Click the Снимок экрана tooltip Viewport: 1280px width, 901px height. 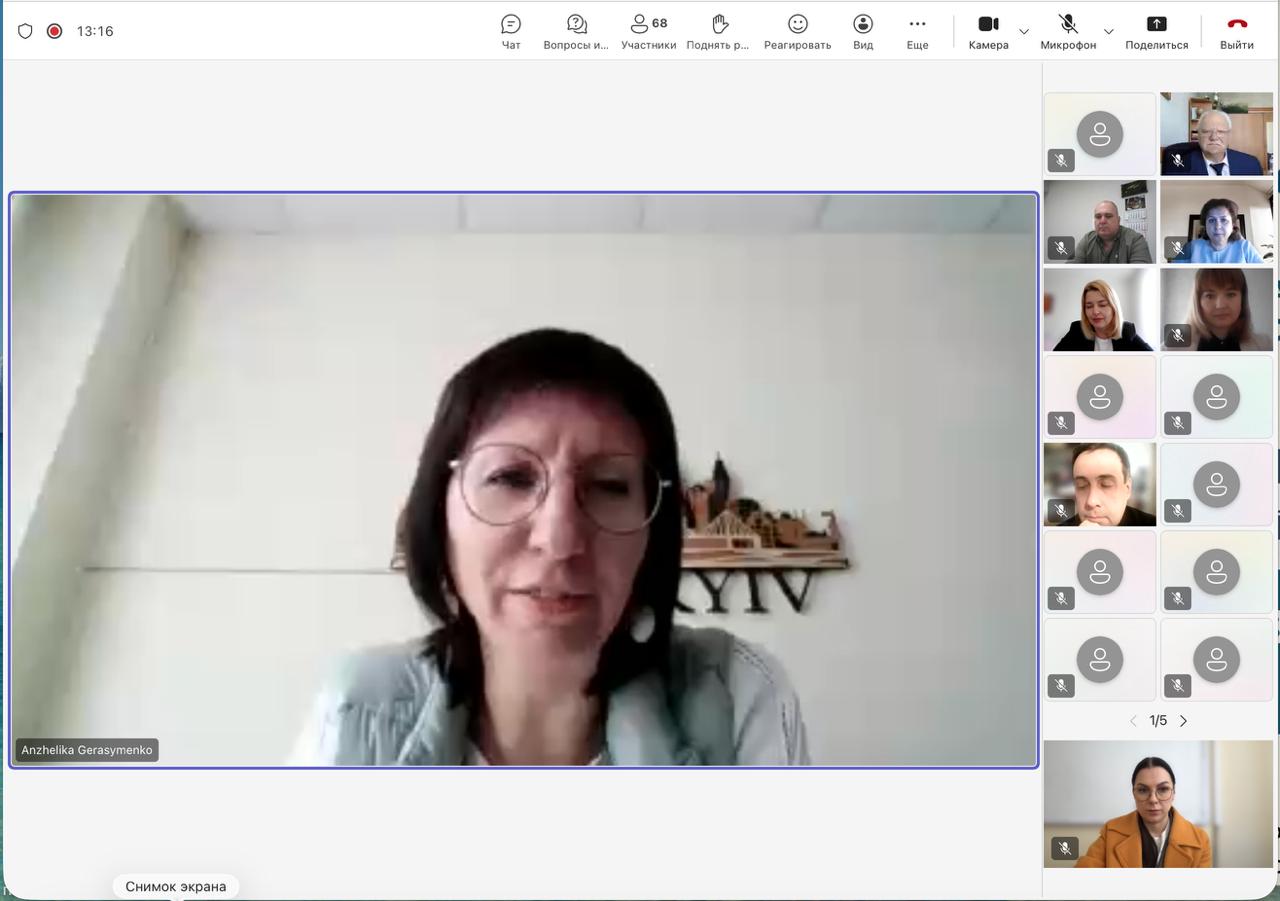pos(176,886)
